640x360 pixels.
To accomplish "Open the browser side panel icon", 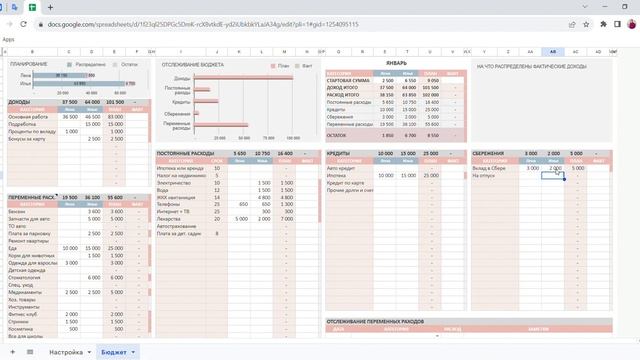I will (617, 24).
